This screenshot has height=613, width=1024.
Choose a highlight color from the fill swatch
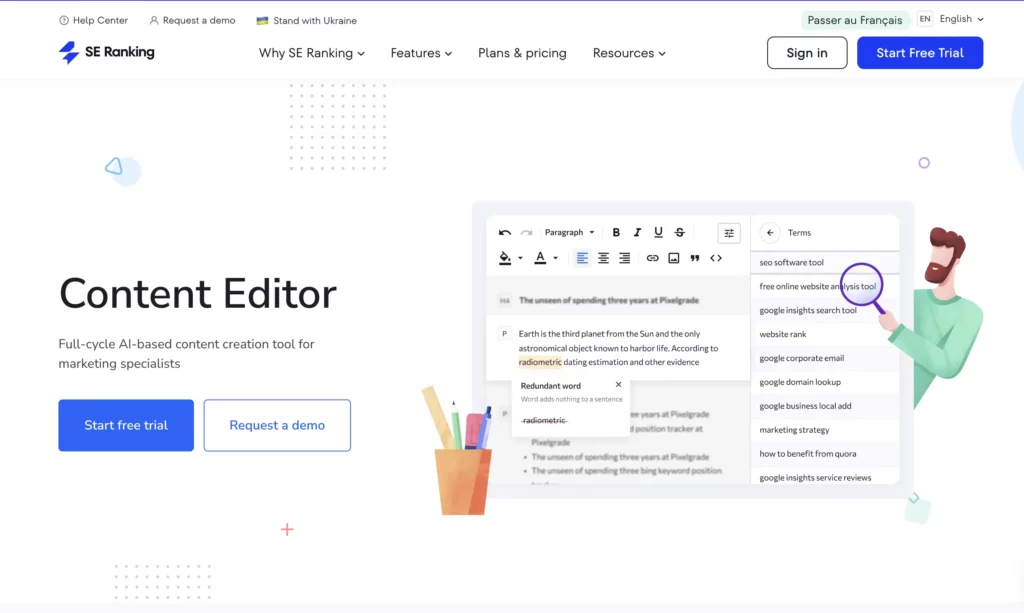pyautogui.click(x=503, y=257)
